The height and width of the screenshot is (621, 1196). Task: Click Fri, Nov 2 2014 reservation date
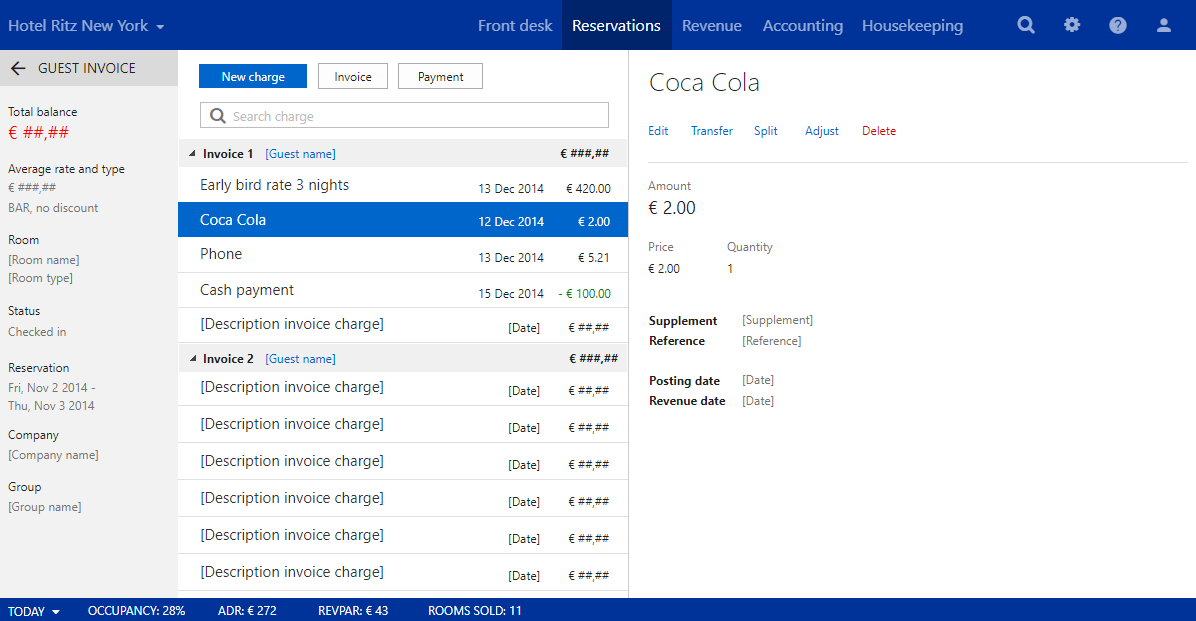pos(51,388)
